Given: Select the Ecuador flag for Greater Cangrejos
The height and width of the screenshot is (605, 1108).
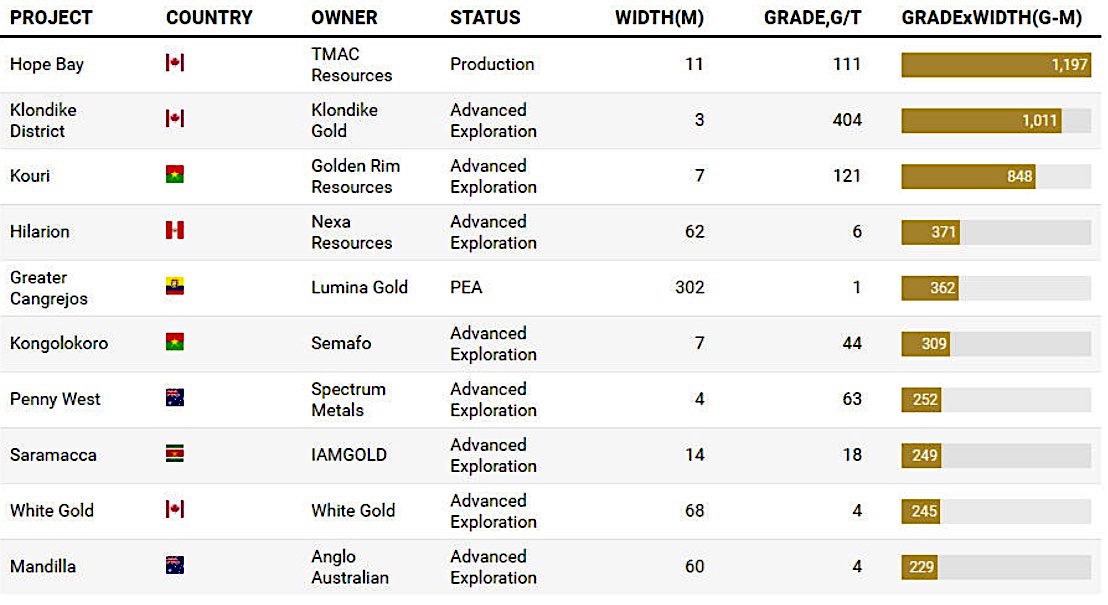Looking at the screenshot, I should 175,287.
